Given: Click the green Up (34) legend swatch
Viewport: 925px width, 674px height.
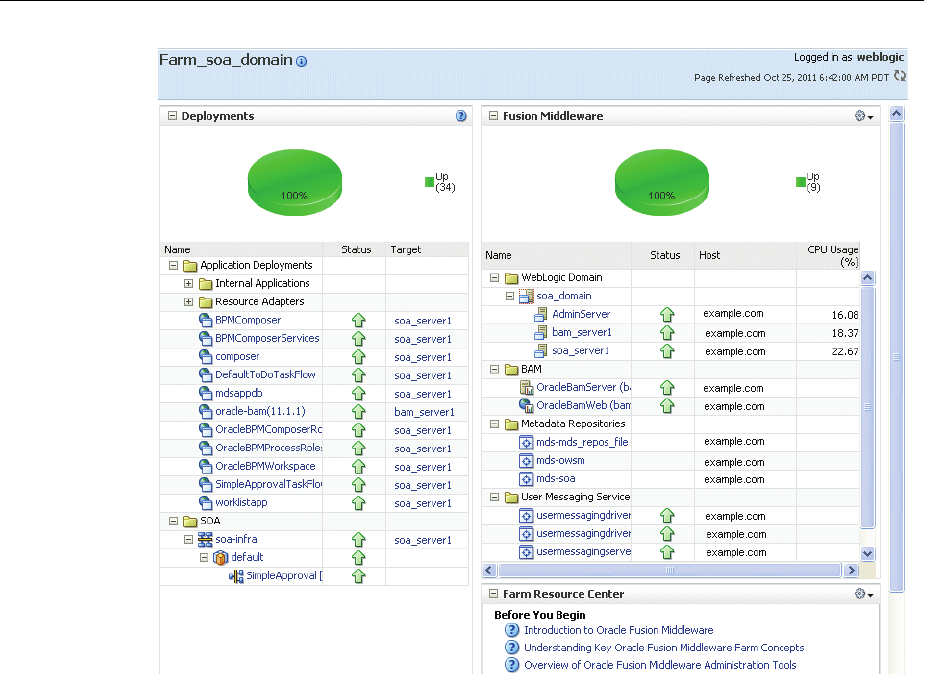Looking at the screenshot, I should tap(429, 182).
